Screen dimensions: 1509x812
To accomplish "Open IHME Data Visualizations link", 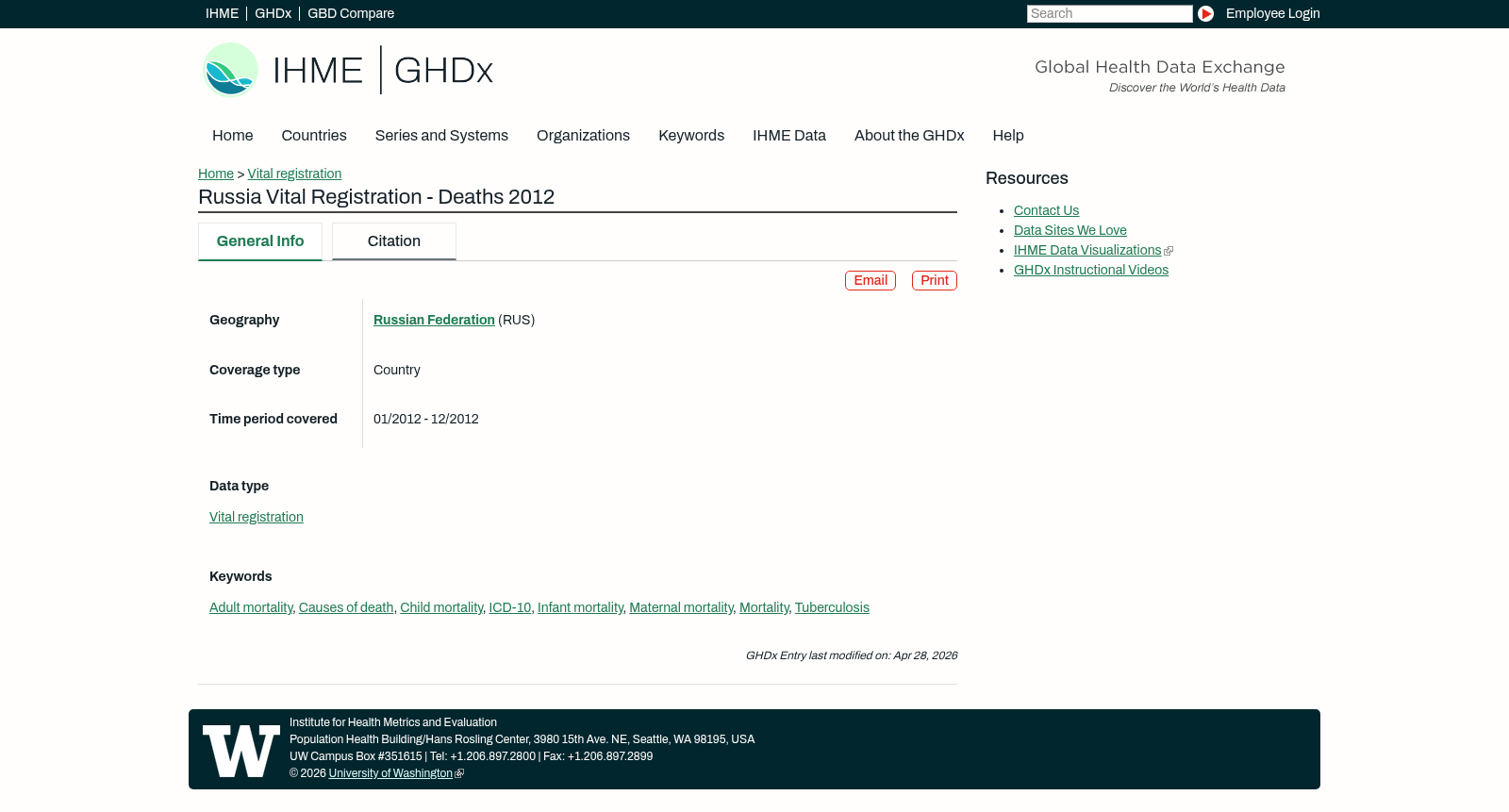I will 1087,250.
